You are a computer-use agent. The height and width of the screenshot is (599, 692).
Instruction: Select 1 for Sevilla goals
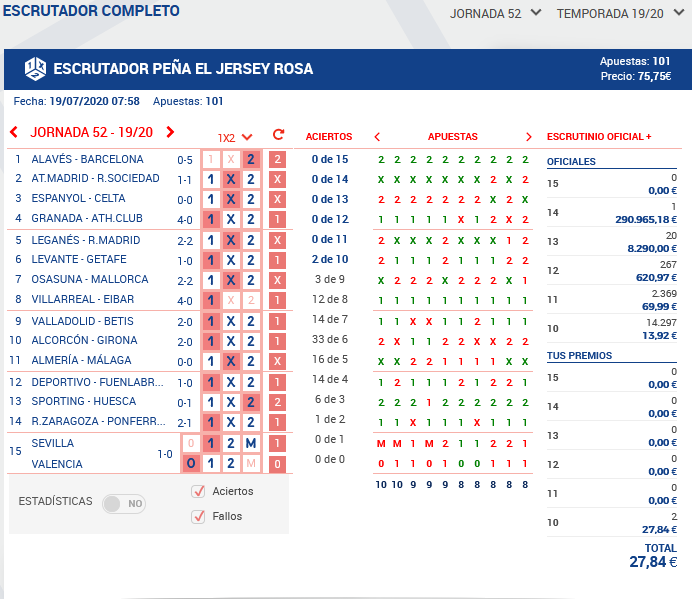click(211, 443)
